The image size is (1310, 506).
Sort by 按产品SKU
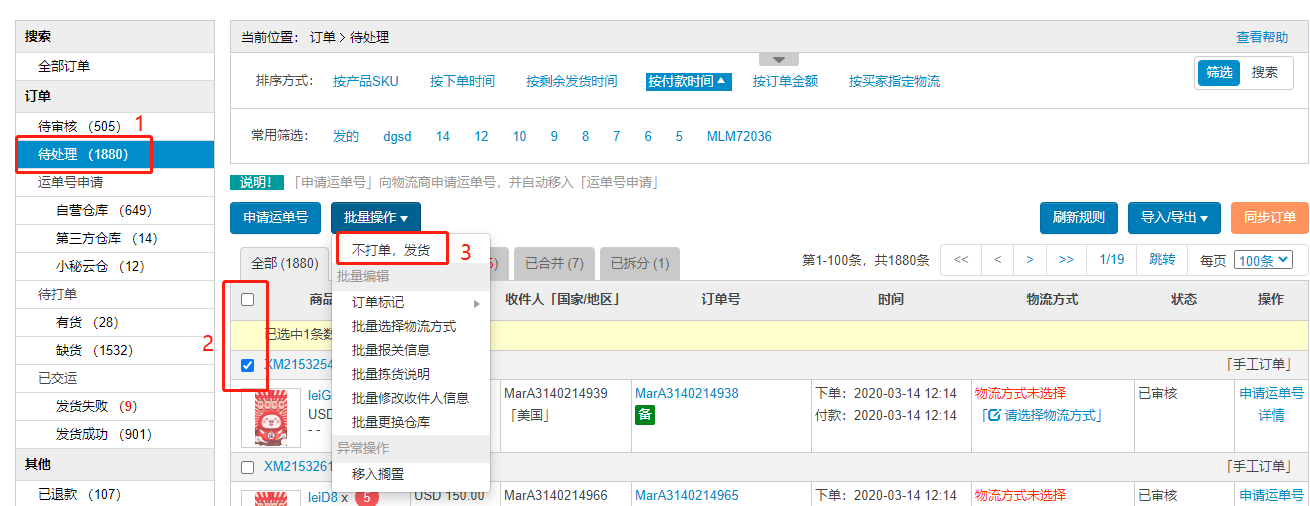click(x=366, y=81)
